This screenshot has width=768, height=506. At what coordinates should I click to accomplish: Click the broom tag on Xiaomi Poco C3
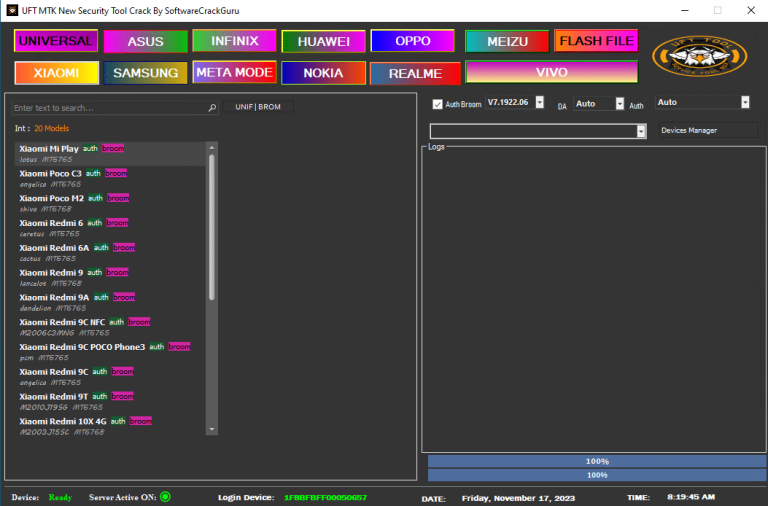(x=116, y=173)
